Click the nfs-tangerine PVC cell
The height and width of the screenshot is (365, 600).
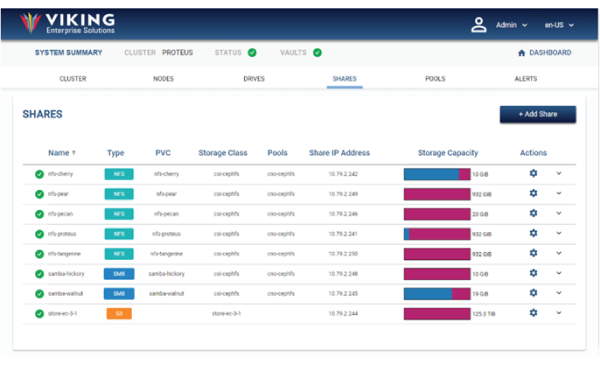pos(166,254)
